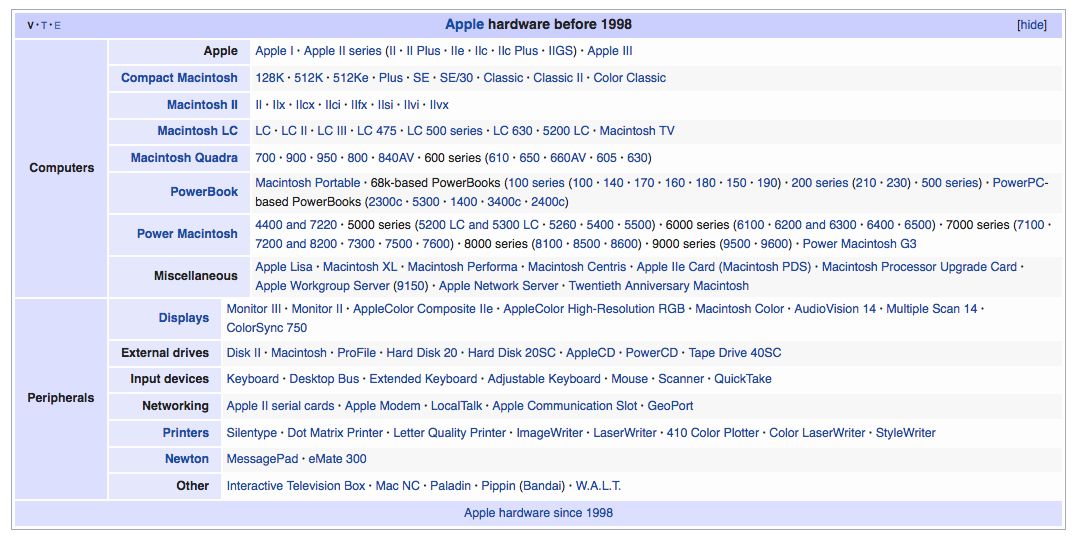The height and width of the screenshot is (536, 1079).
Task: Open the Monitor III link
Action: point(254,309)
